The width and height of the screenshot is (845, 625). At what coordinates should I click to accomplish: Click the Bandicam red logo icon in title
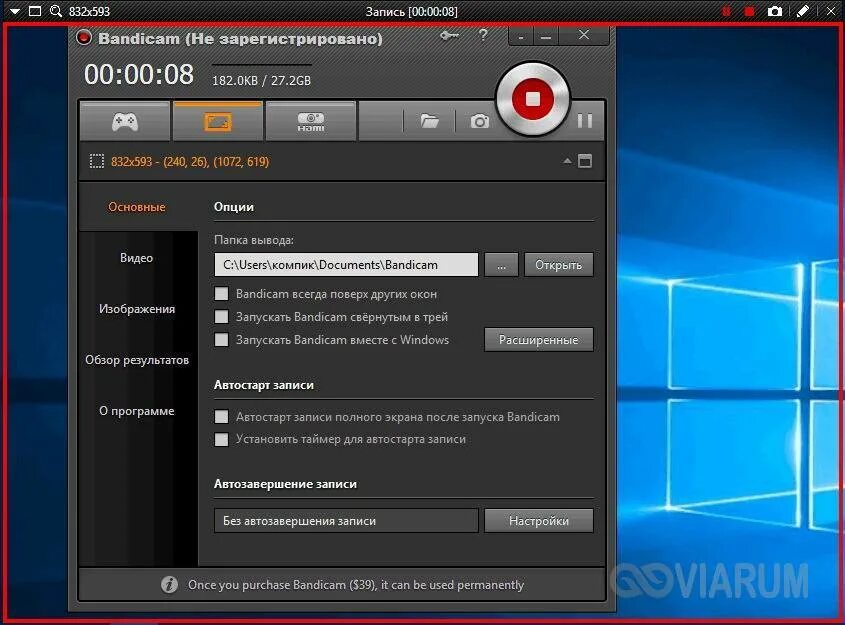84,38
